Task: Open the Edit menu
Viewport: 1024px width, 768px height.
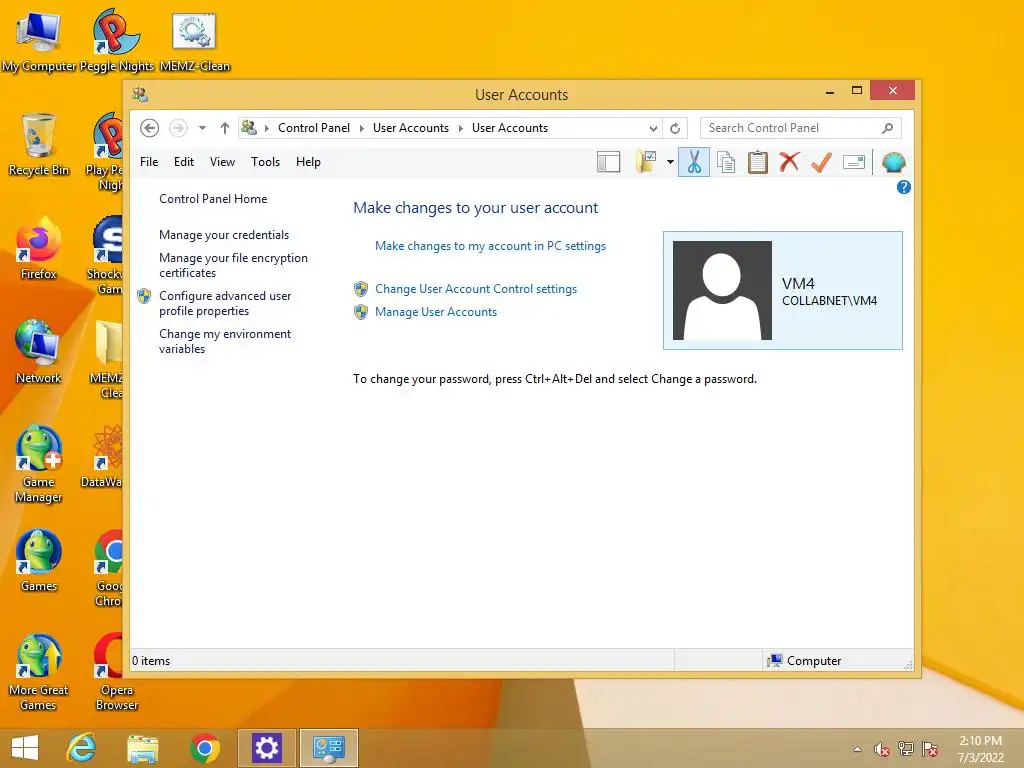Action: (x=184, y=162)
